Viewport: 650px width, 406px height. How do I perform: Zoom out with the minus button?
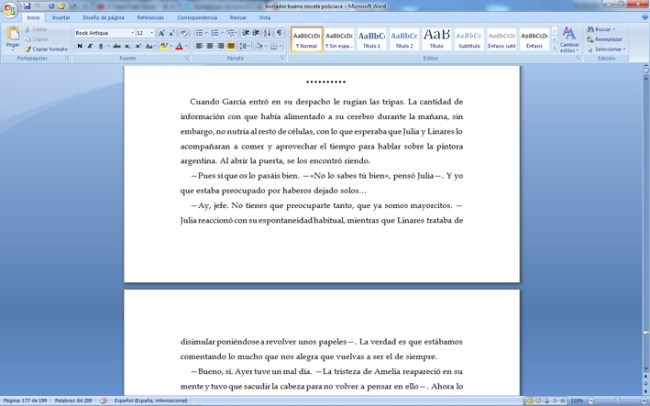pyautogui.click(x=589, y=401)
